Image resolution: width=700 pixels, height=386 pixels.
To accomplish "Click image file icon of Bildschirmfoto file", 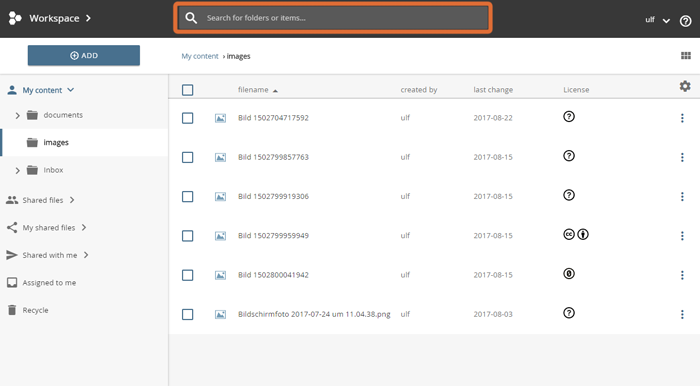I will pyautogui.click(x=220, y=315).
